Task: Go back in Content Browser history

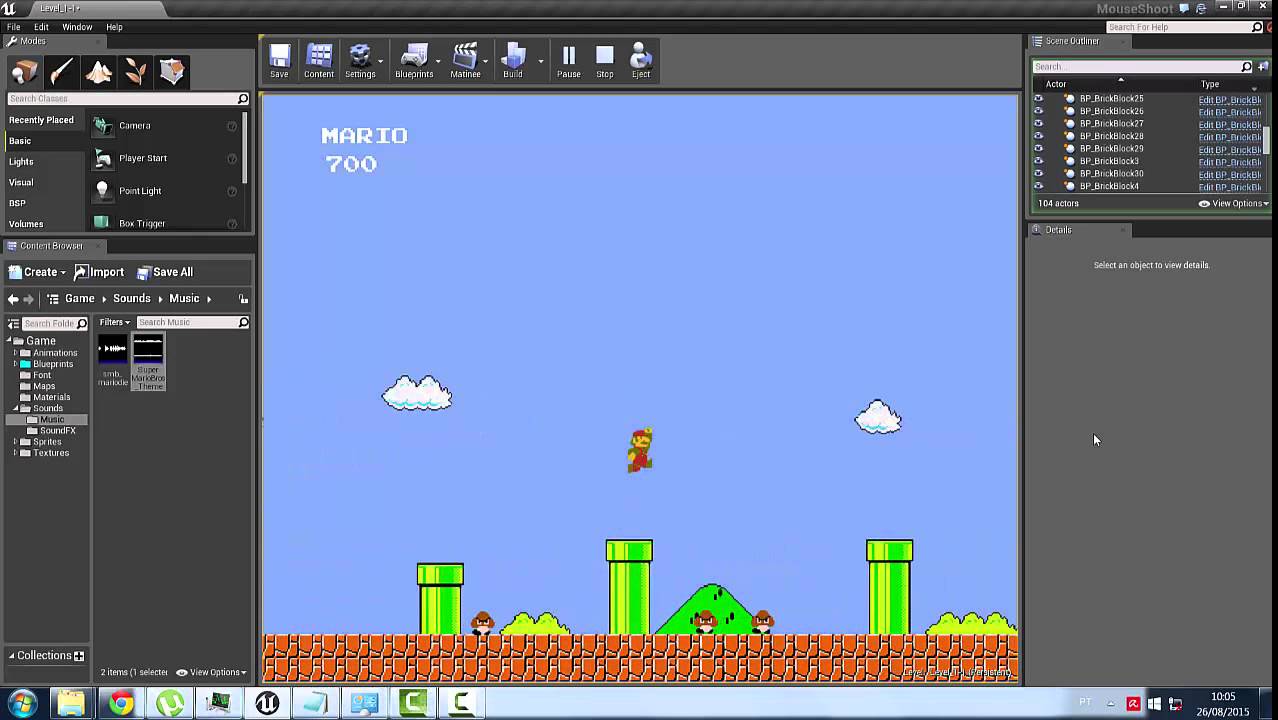Action: pyautogui.click(x=13, y=299)
